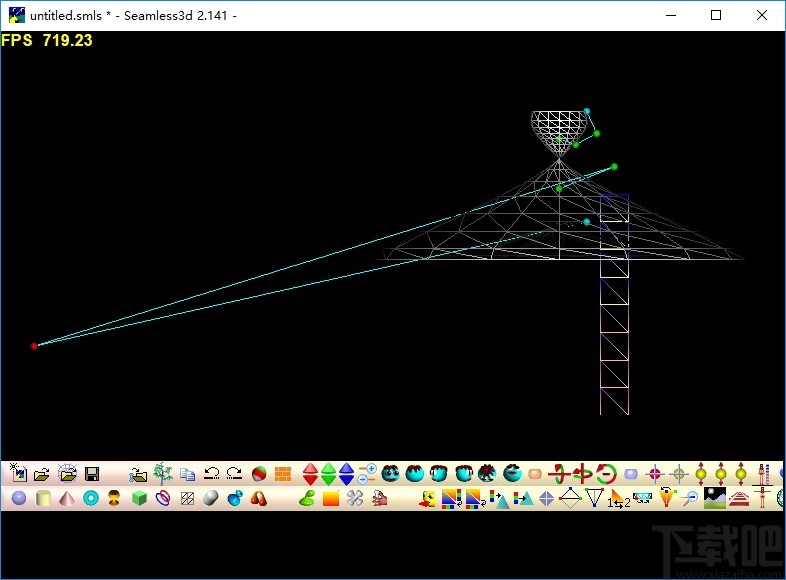The image size is (786, 580).
Task: Click the first red-green rotate axis icon
Action: (559, 474)
